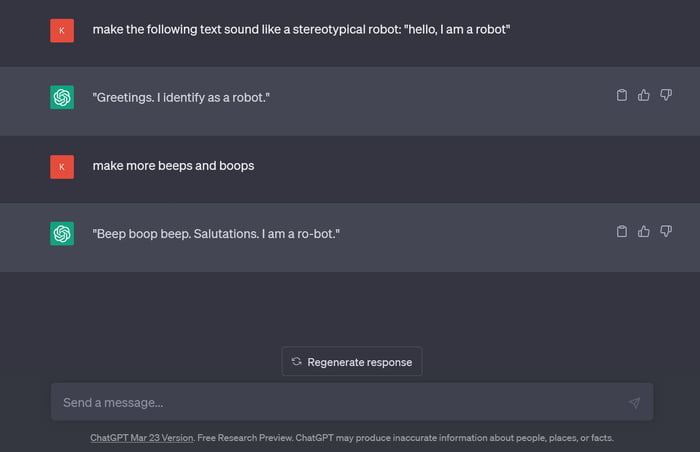Click the send message arrow icon
Viewport: 700px width, 452px height.
(634, 403)
